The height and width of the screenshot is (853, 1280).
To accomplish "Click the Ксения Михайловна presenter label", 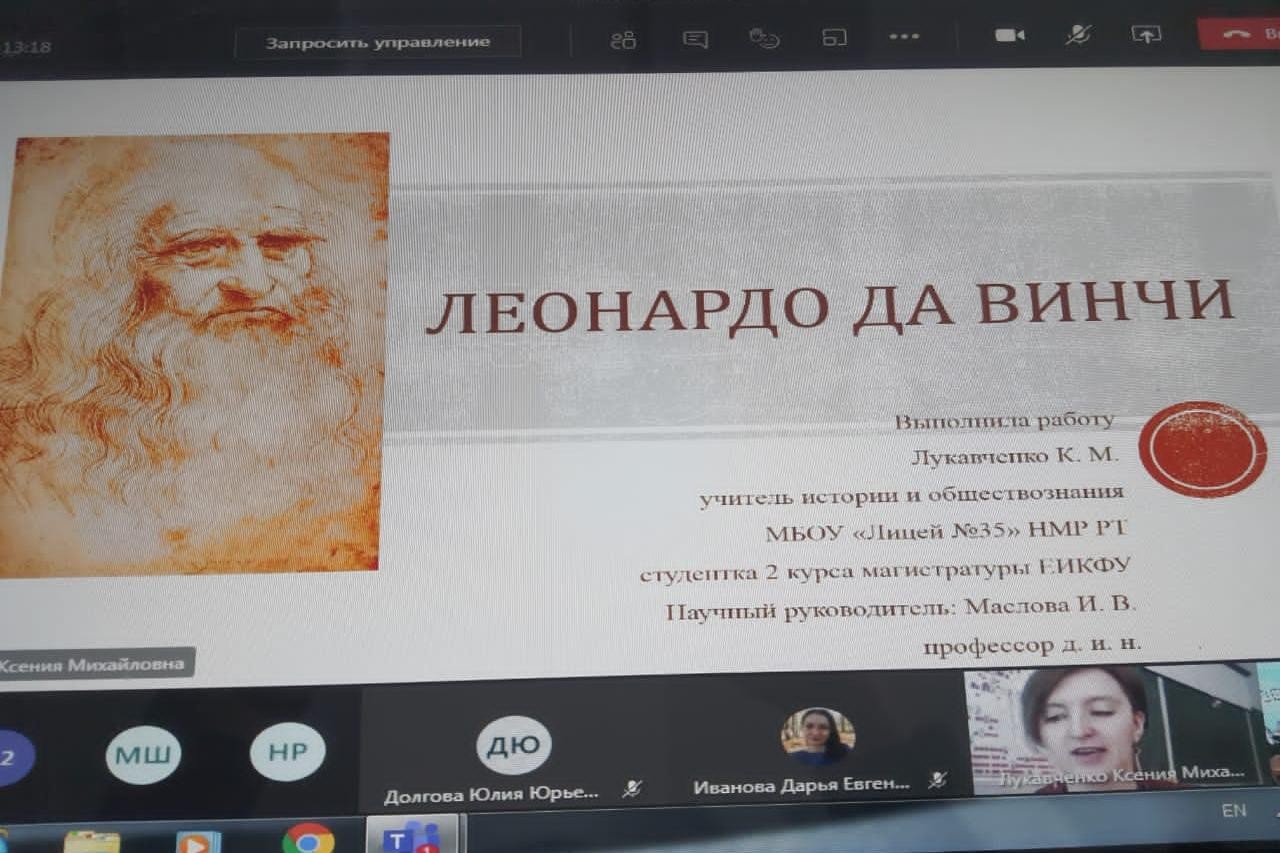I will [97, 664].
